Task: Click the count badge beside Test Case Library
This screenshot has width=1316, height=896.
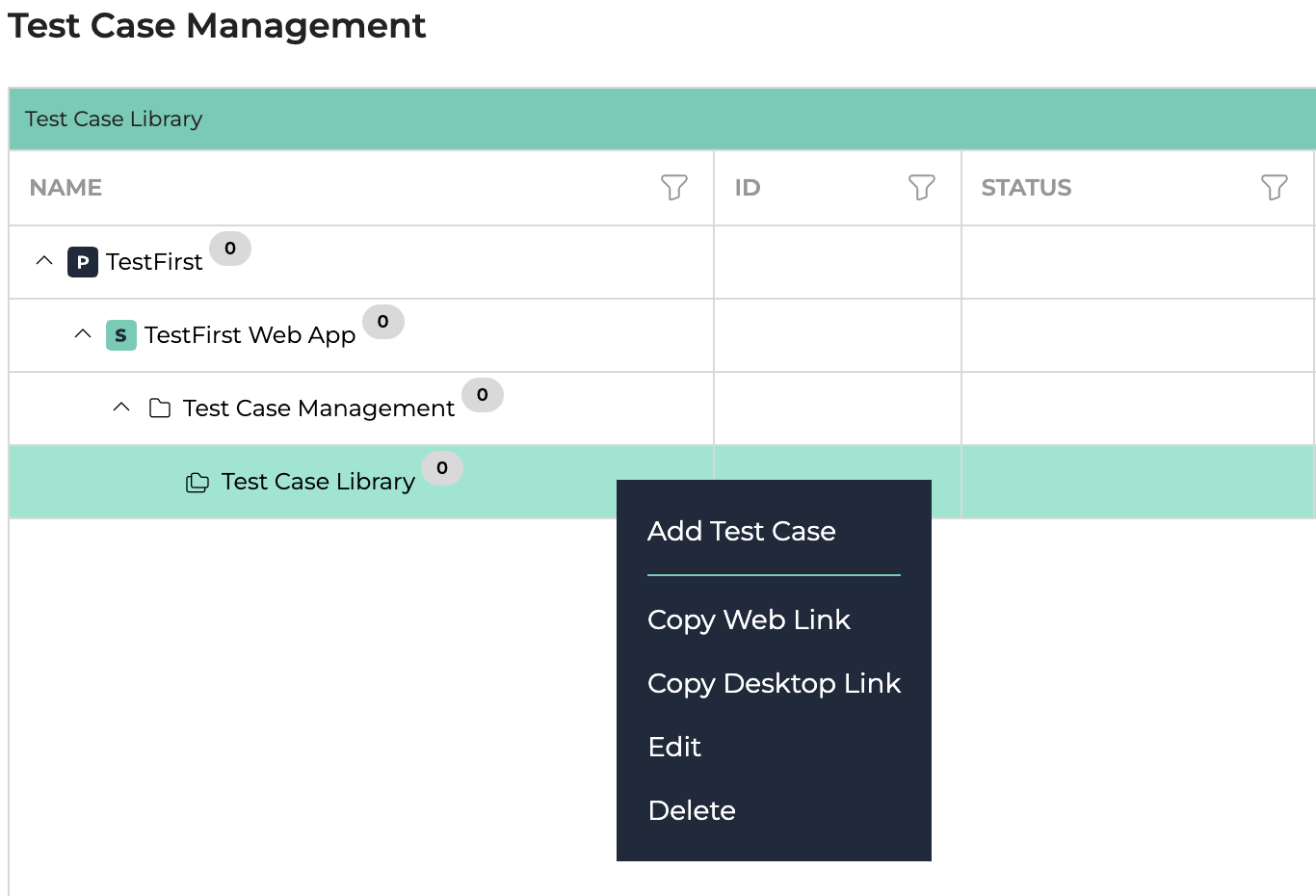Action: tap(442, 468)
